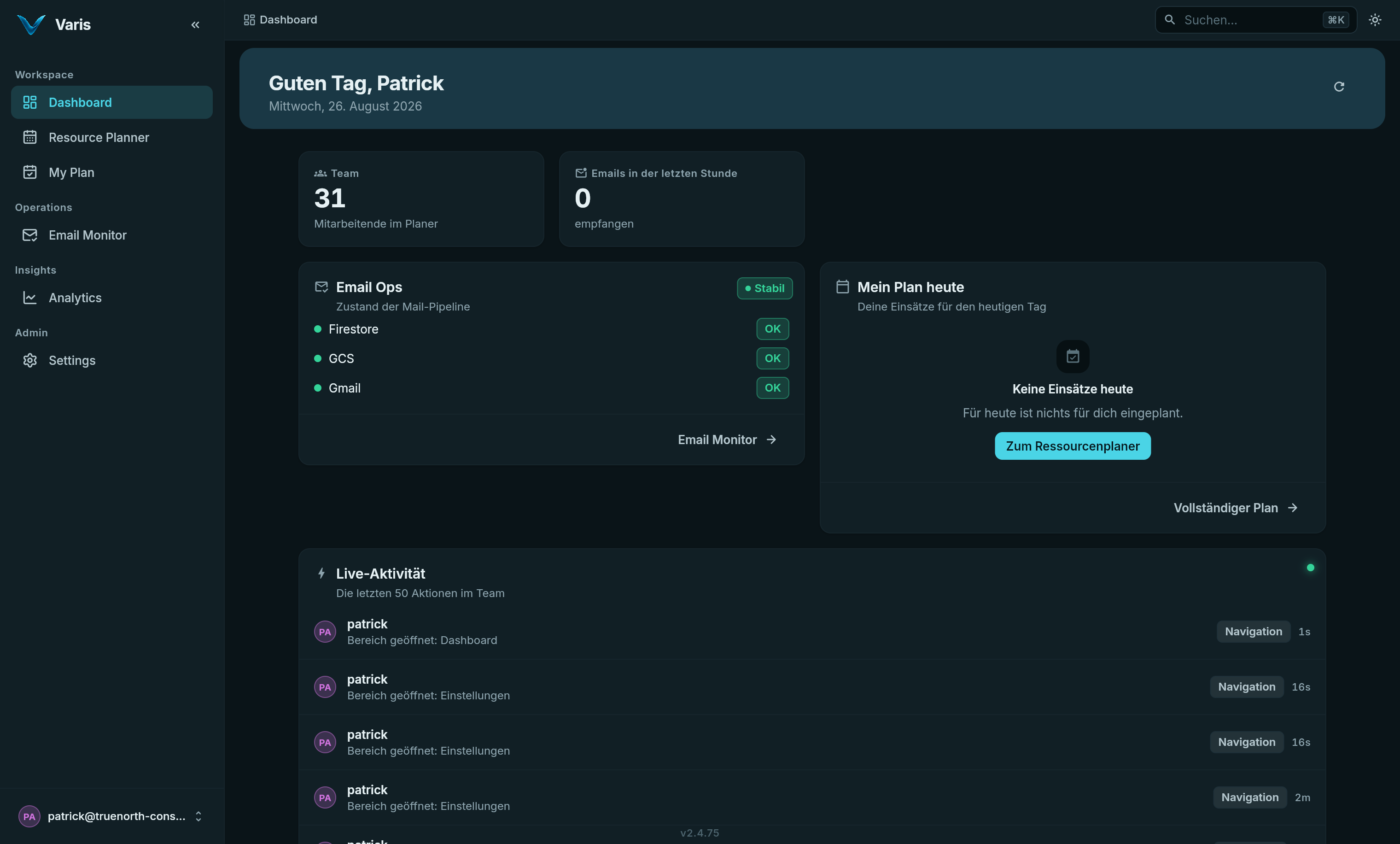The width and height of the screenshot is (1400, 844).
Task: Click the Settings gear icon
Action: tap(29, 360)
